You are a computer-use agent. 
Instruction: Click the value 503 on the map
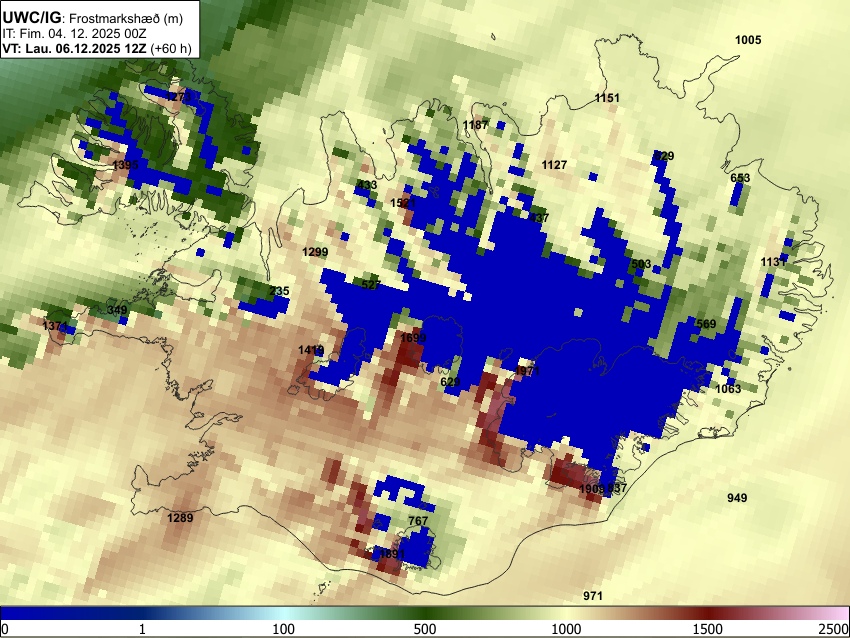[641, 264]
